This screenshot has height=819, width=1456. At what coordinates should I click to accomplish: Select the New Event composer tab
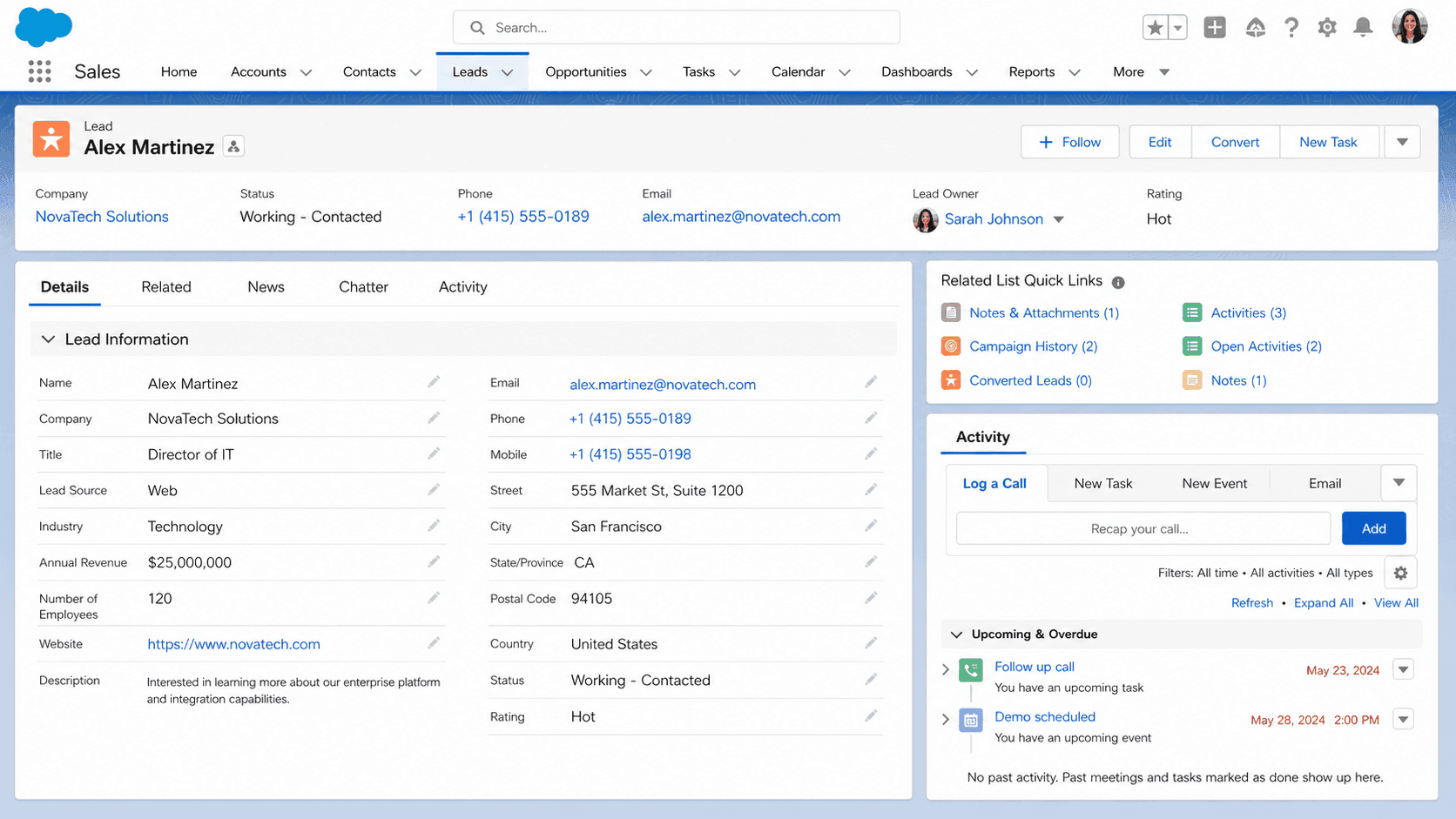1214,483
